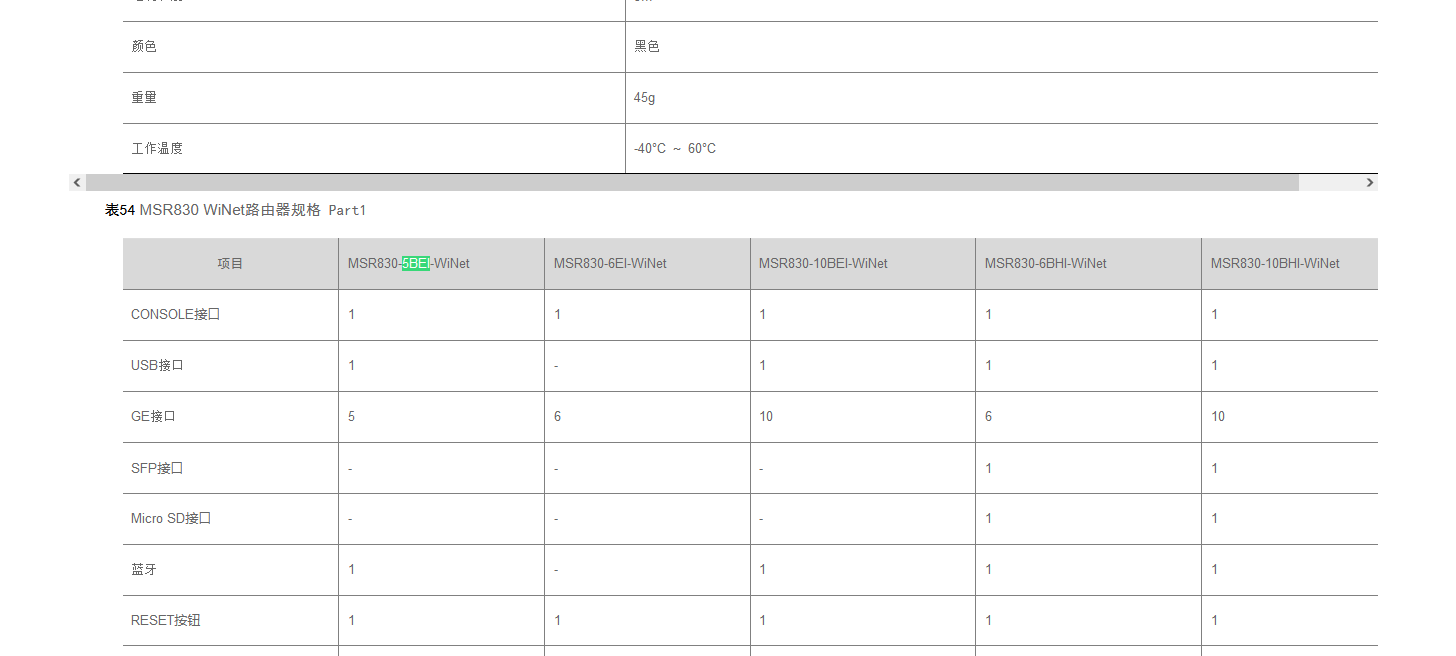This screenshot has width=1456, height=656.
Task: Click the horizontal scrollbar left arrow
Action: 77,183
